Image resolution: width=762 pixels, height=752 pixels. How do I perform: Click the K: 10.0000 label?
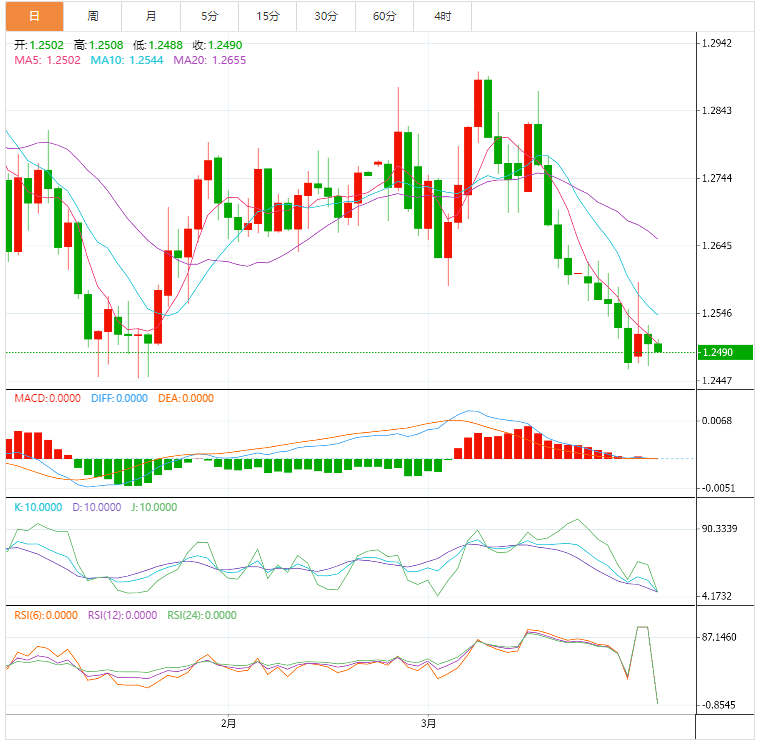[38, 507]
